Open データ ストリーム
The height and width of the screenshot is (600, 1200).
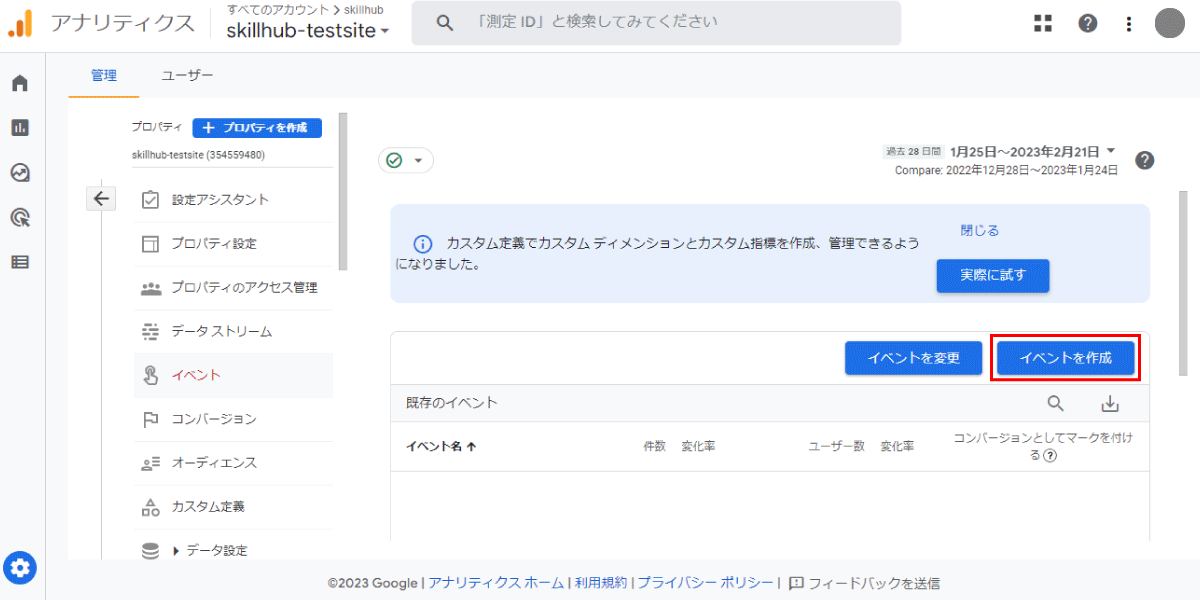pyautogui.click(x=233, y=331)
